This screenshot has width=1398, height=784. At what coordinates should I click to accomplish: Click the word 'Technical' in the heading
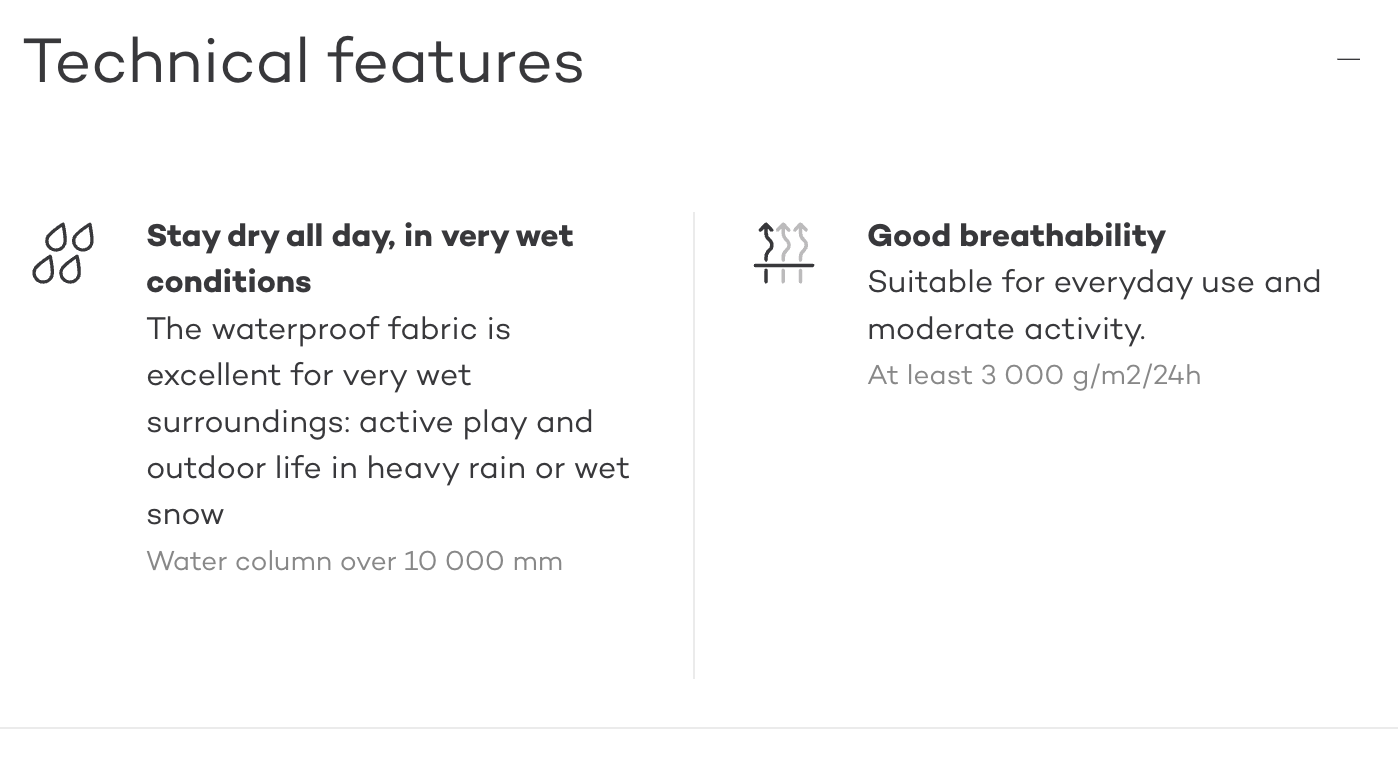point(166,62)
